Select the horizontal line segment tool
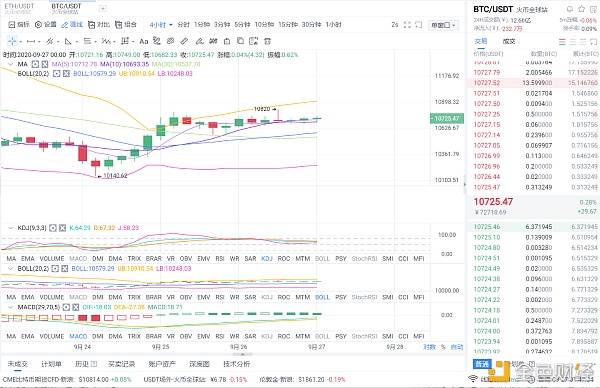600x388 pixels. point(31,41)
